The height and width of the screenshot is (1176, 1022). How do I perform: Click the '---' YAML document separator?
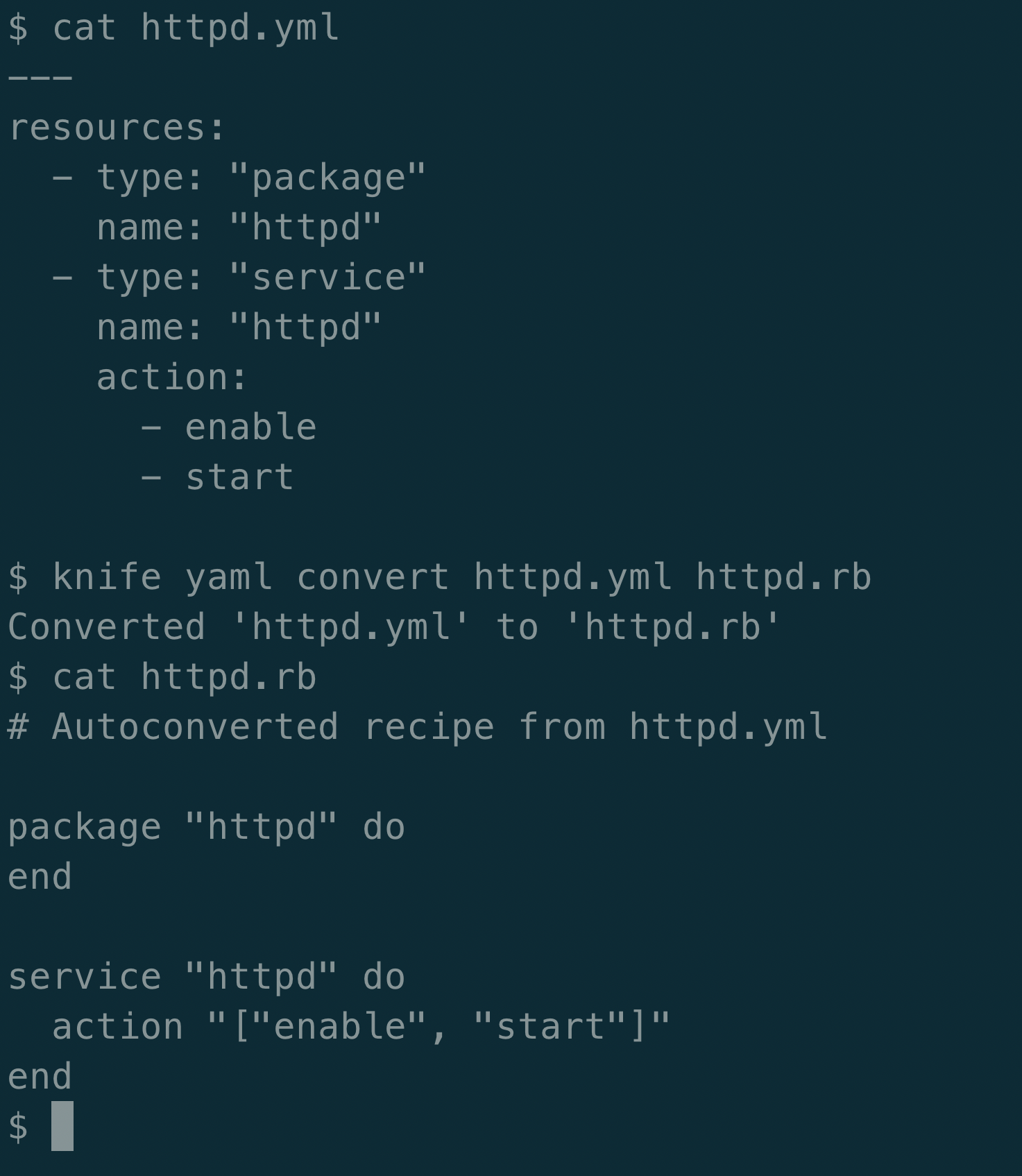point(40,78)
